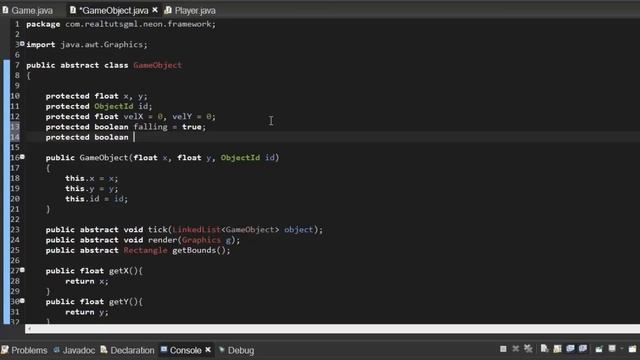Image resolution: width=640 pixels, height=360 pixels.
Task: Toggle Pin Console button
Action: [599, 349]
